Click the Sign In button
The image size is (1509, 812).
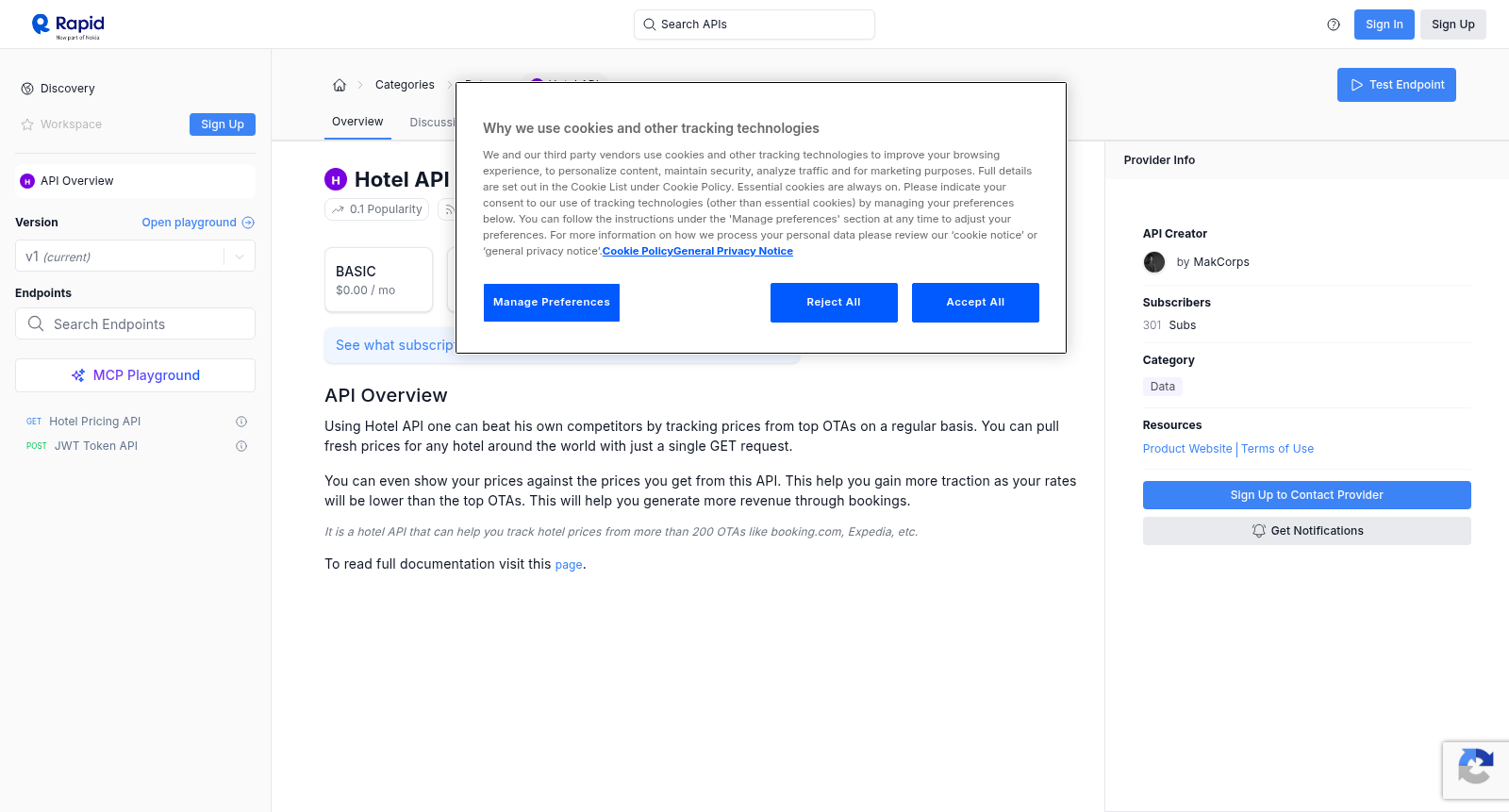click(x=1384, y=25)
